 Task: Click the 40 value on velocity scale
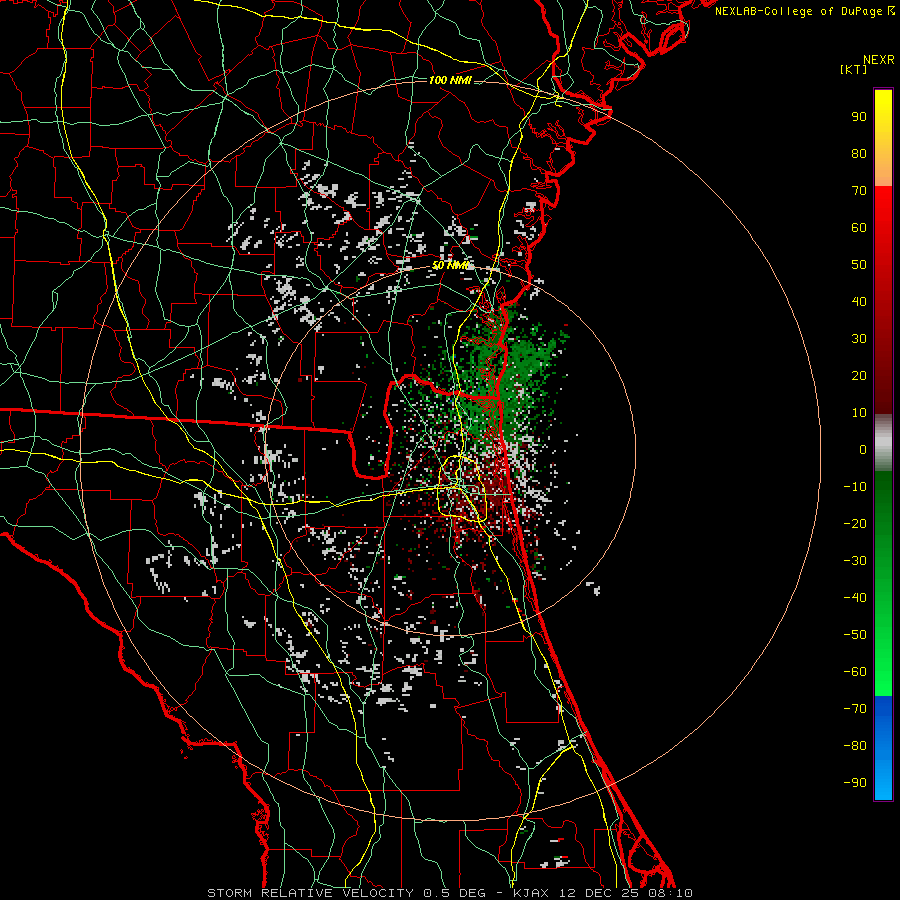tap(859, 302)
